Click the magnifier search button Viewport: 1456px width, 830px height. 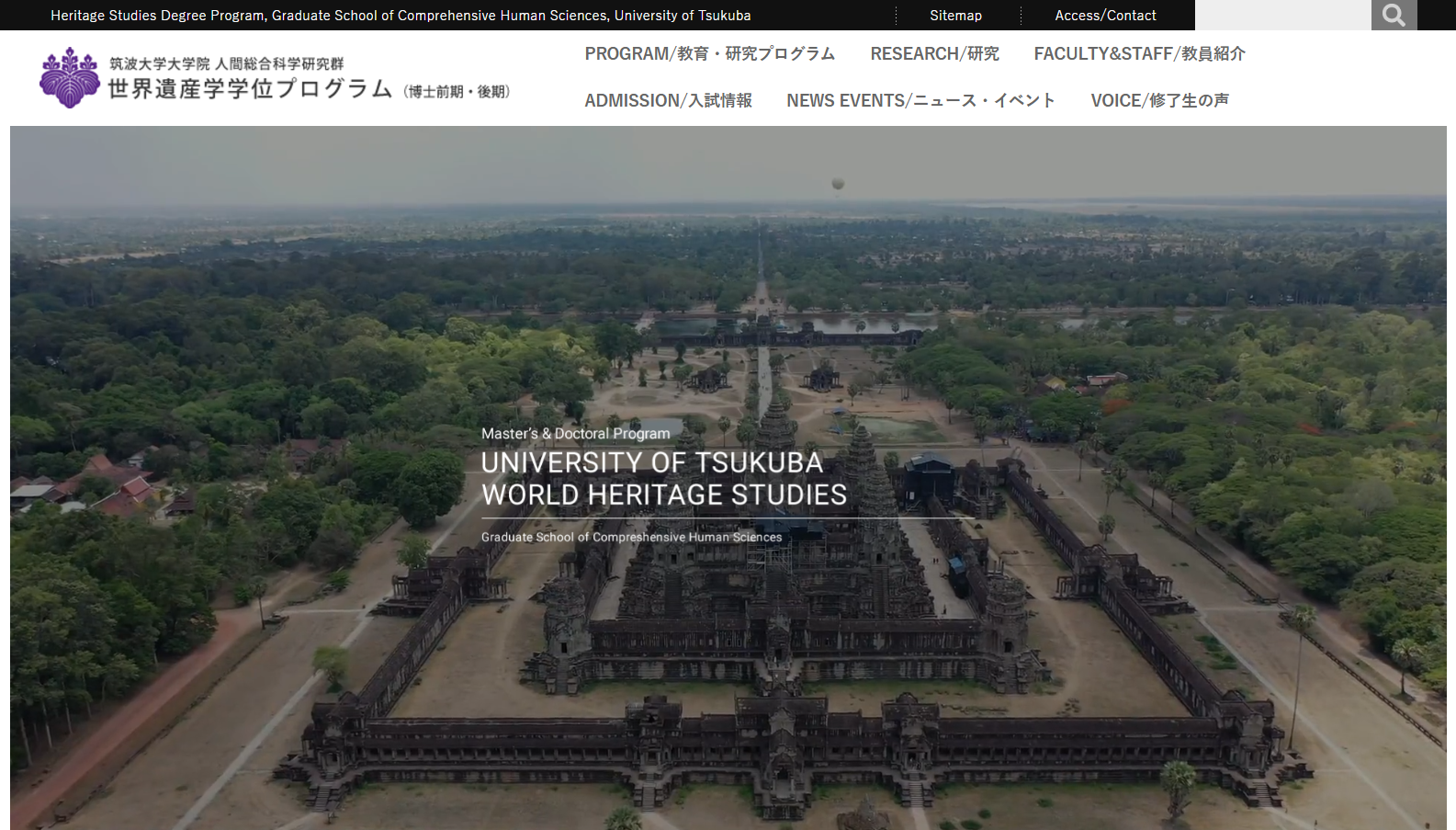pos(1394,15)
